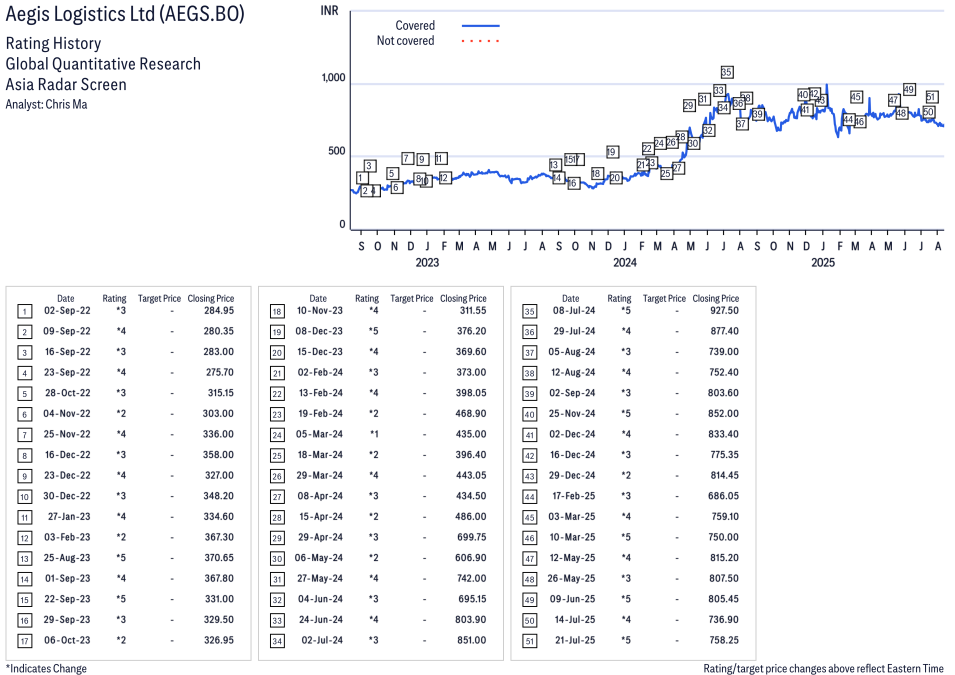The image size is (955, 675).
Task: Click the closing price 486.00
Action: (x=471, y=517)
